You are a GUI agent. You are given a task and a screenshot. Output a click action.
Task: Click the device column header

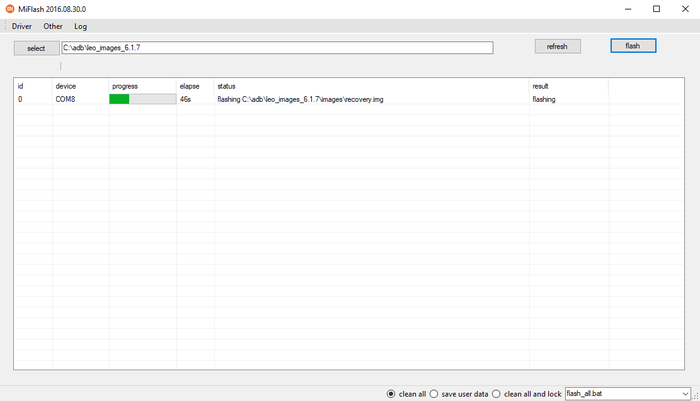[66, 86]
